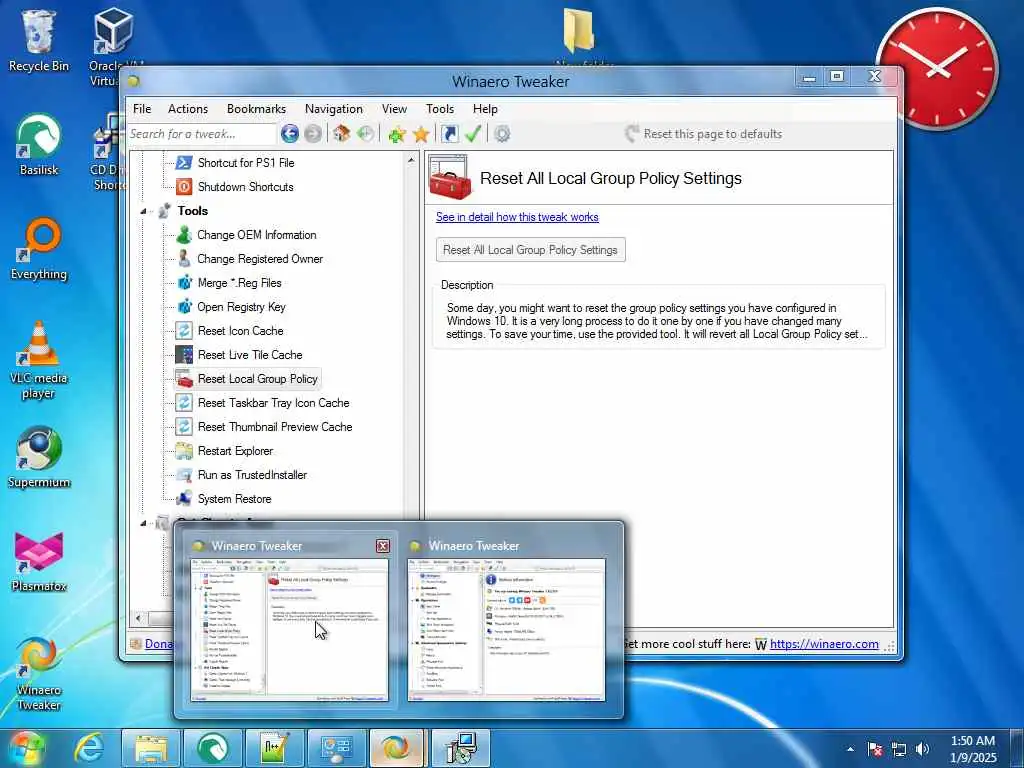The image size is (1024, 768).
Task: Select the Plasmafox desktop shortcut
Action: (39, 562)
